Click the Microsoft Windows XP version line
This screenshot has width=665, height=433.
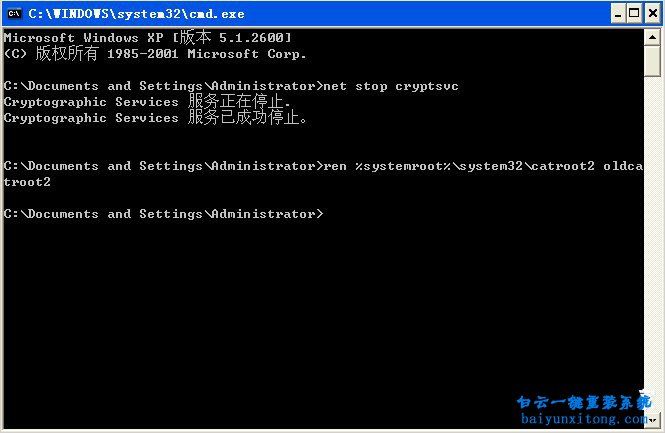tap(148, 38)
